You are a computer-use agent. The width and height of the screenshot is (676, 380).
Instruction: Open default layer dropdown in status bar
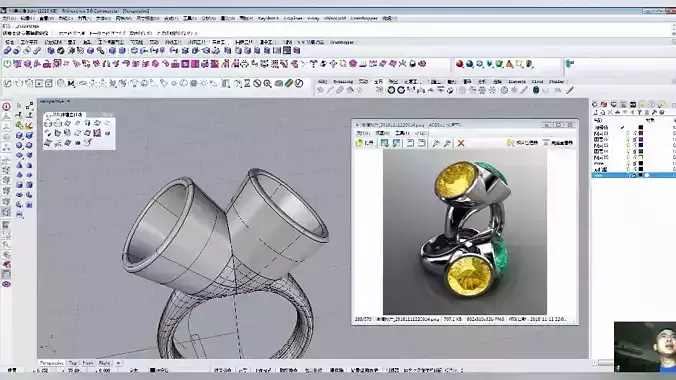pyautogui.click(x=159, y=370)
